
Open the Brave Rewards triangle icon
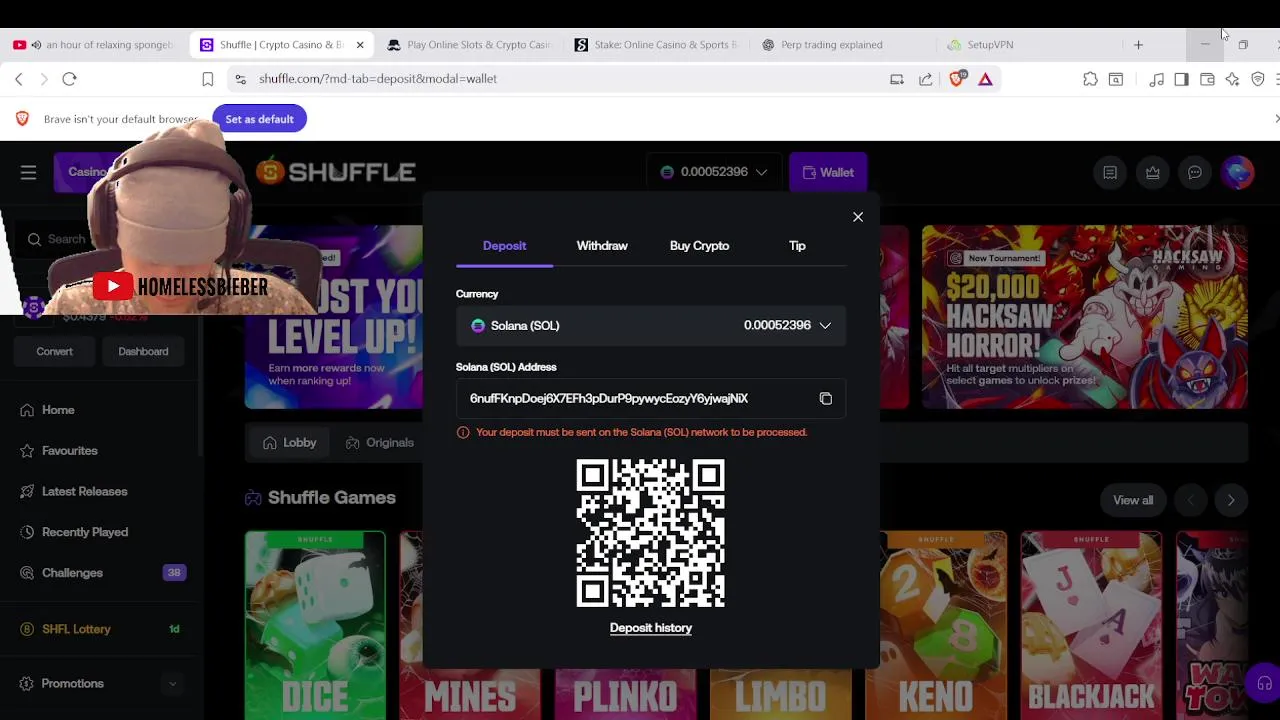click(x=985, y=79)
